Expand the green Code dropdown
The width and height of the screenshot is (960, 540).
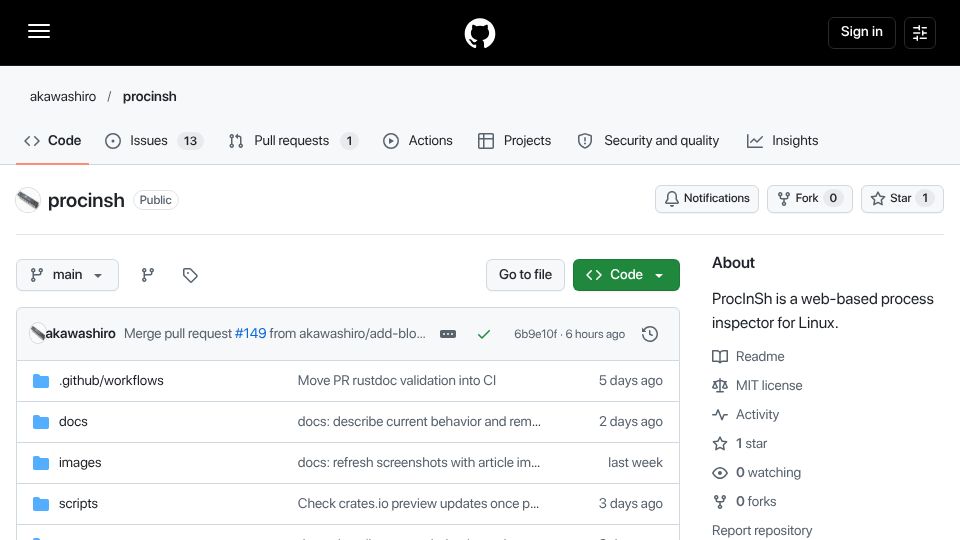pyautogui.click(x=626, y=275)
